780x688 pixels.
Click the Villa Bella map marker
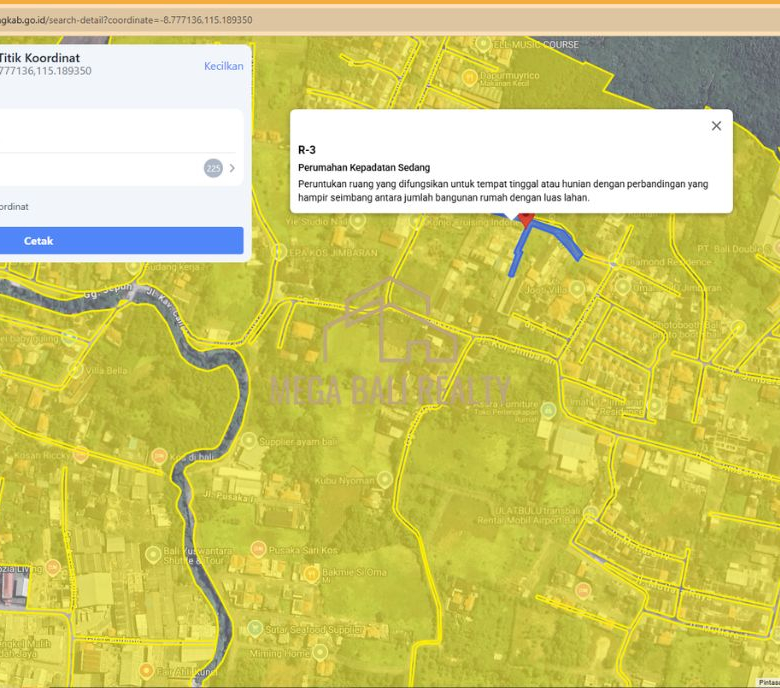(75, 370)
